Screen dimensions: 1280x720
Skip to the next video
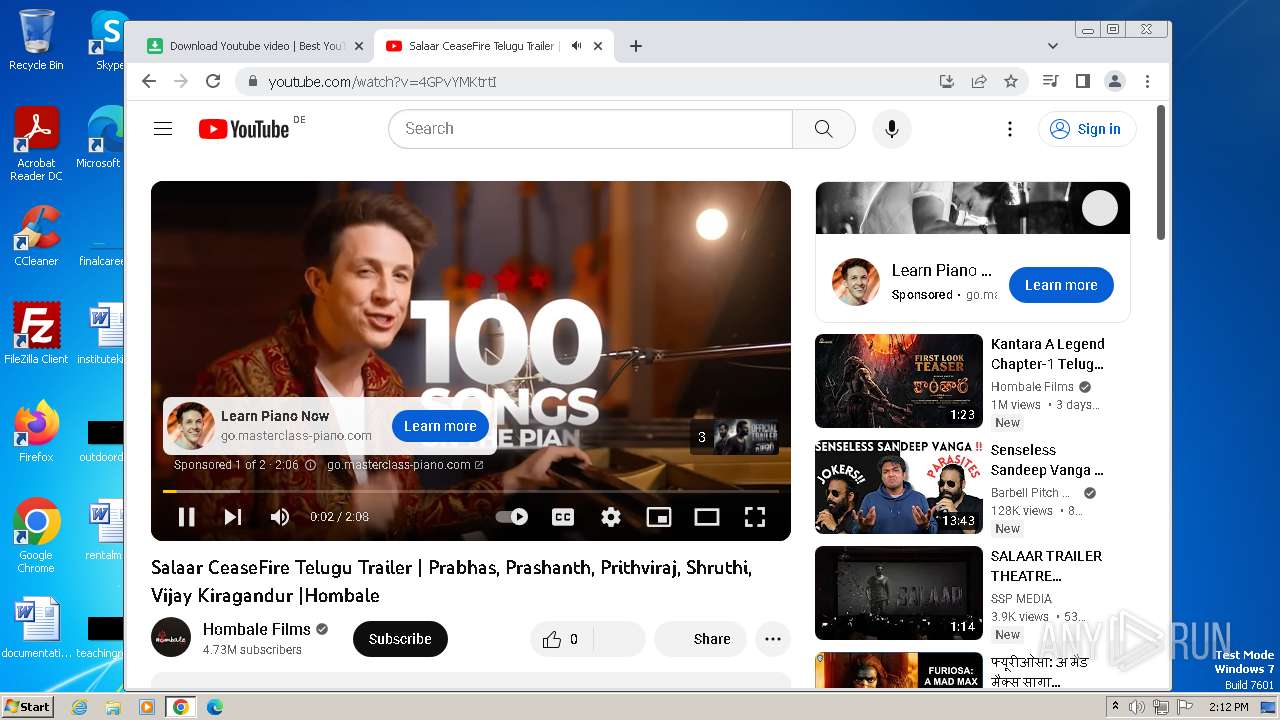pos(233,517)
